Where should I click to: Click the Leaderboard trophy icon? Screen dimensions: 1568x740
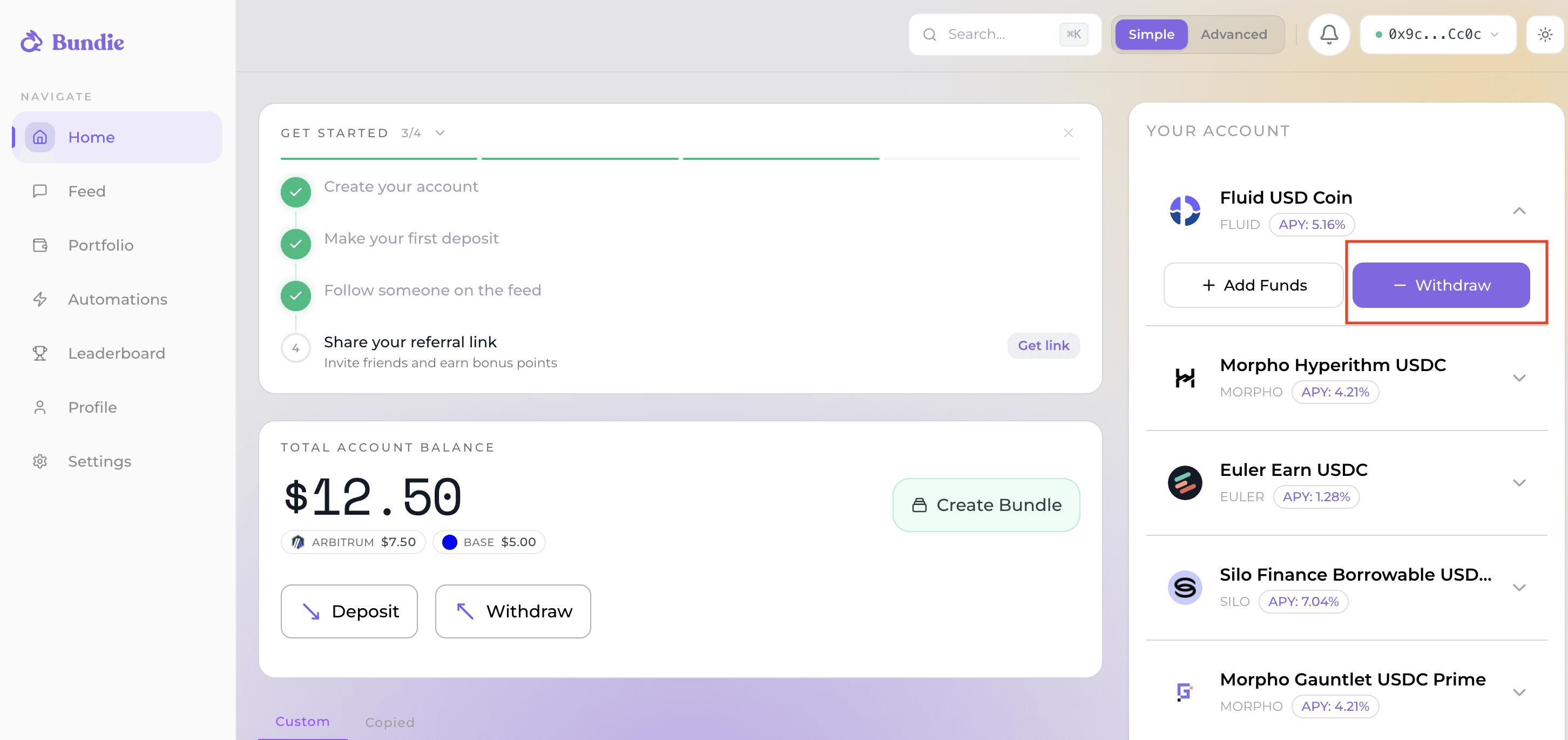tap(39, 353)
